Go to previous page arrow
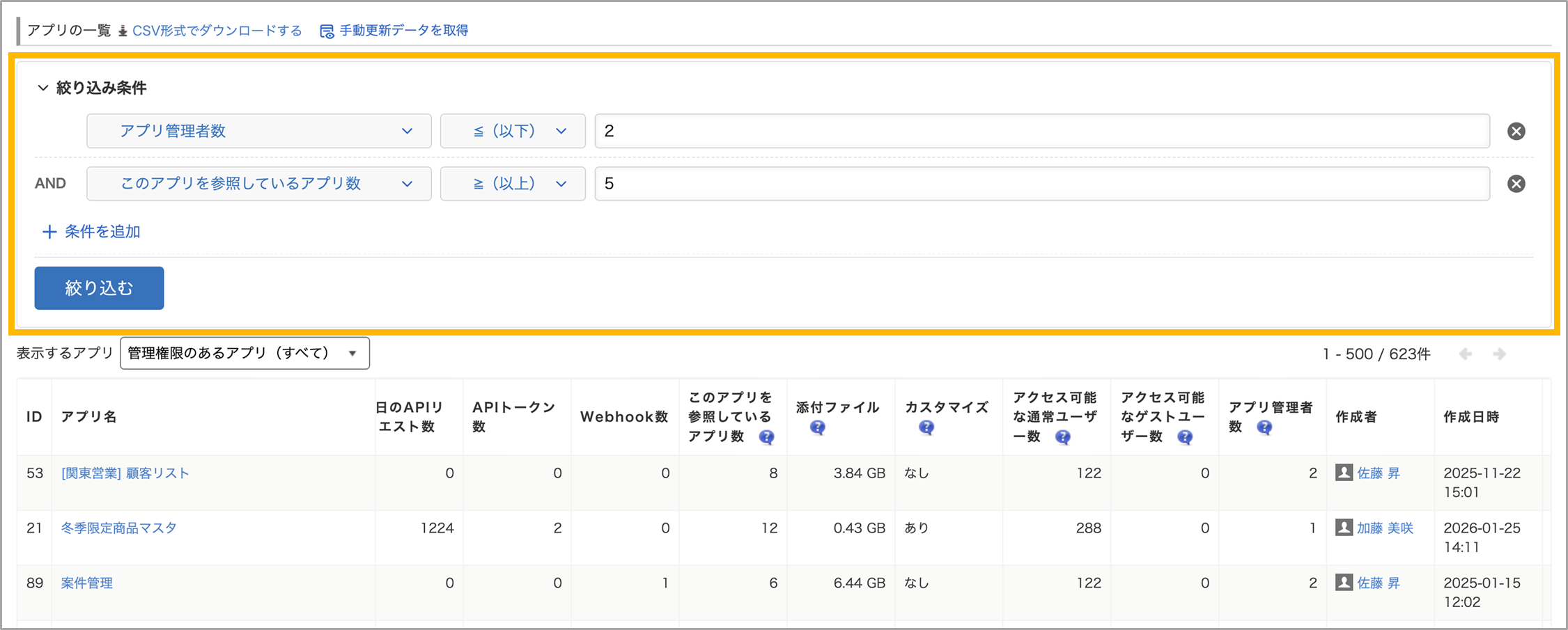The width and height of the screenshot is (1568, 630). [1466, 354]
